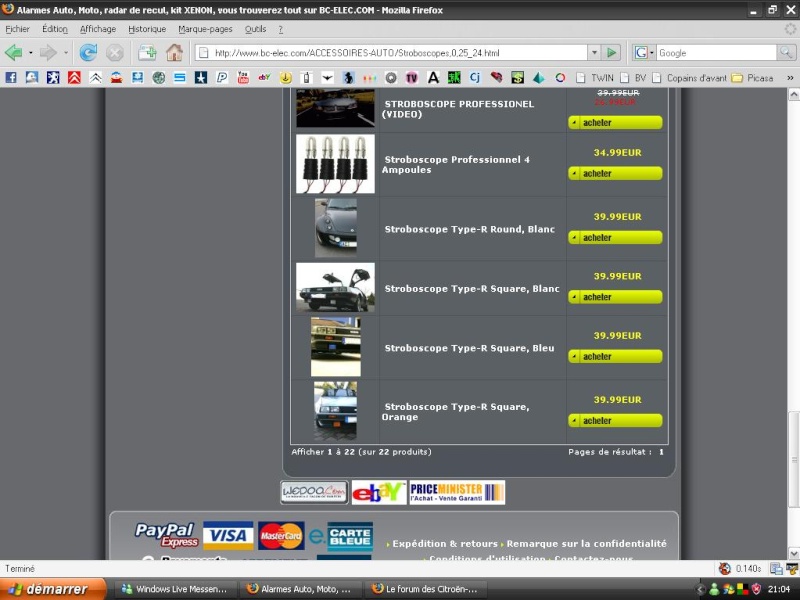Screen dimensions: 800x600
Task: Open the pink TV bookmark
Action: coord(412,78)
